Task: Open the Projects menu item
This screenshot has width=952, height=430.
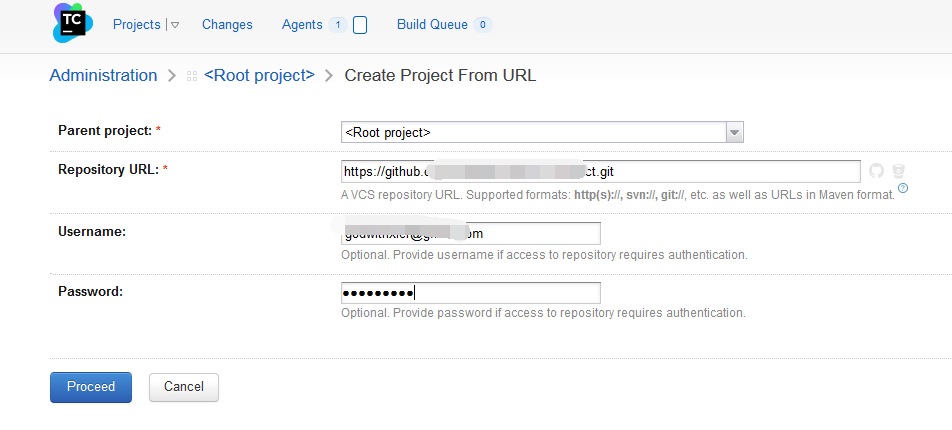Action: (x=137, y=24)
